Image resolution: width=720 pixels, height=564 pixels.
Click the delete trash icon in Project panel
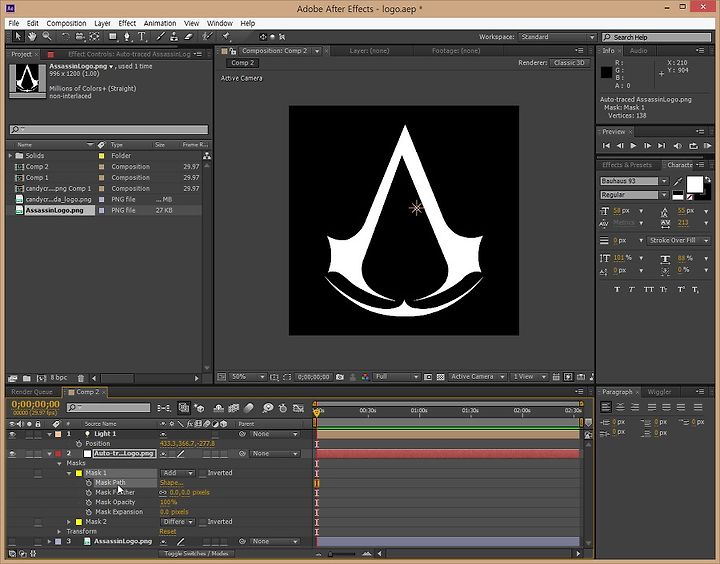click(x=81, y=378)
